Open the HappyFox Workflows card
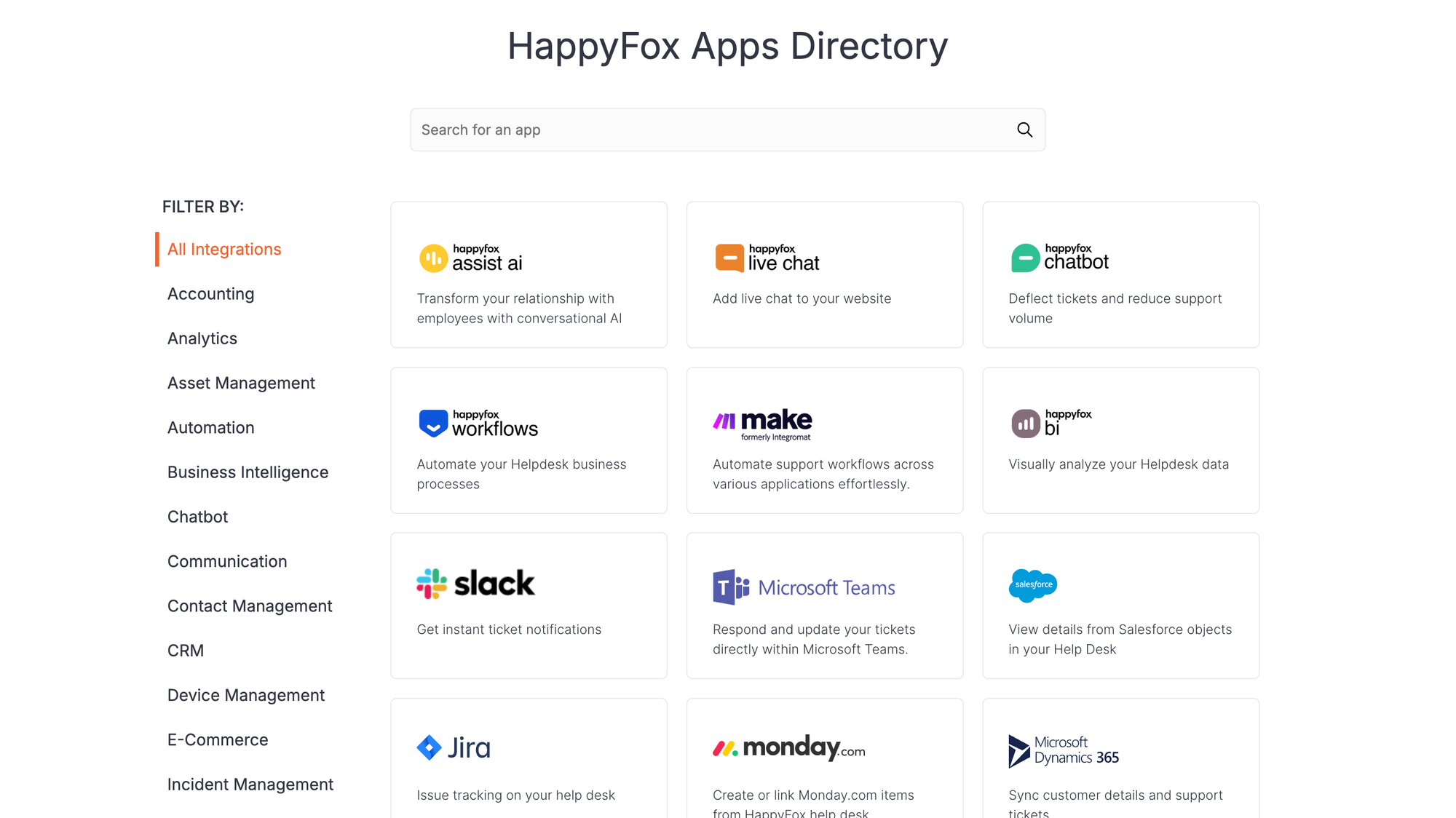 pyautogui.click(x=528, y=440)
